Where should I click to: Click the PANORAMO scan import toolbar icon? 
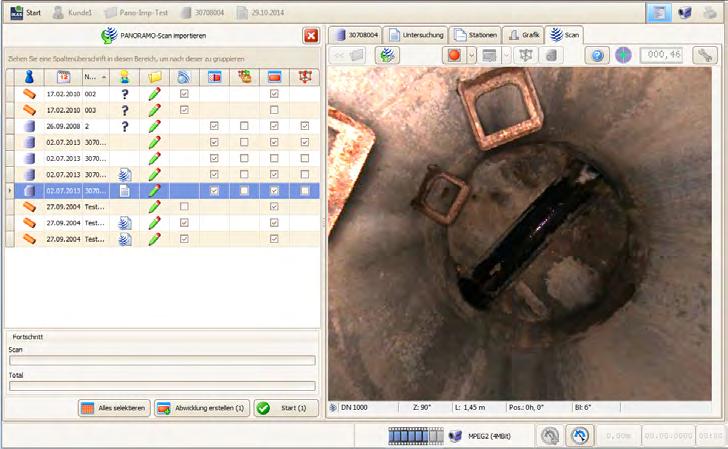387,55
